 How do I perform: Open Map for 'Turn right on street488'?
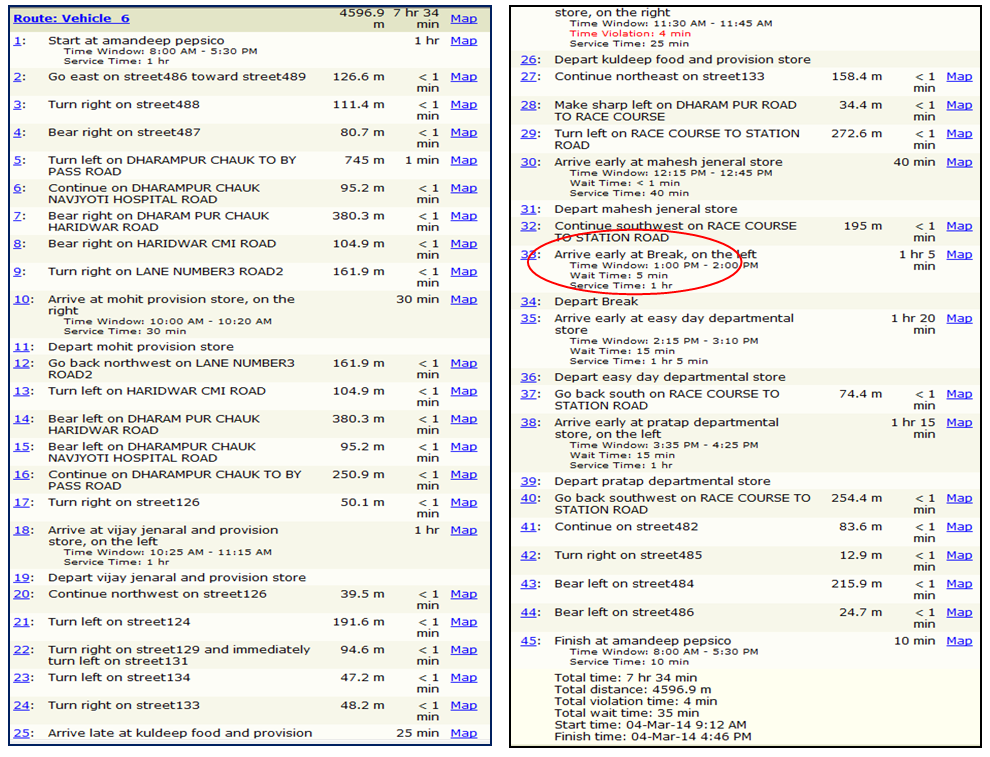click(x=463, y=104)
